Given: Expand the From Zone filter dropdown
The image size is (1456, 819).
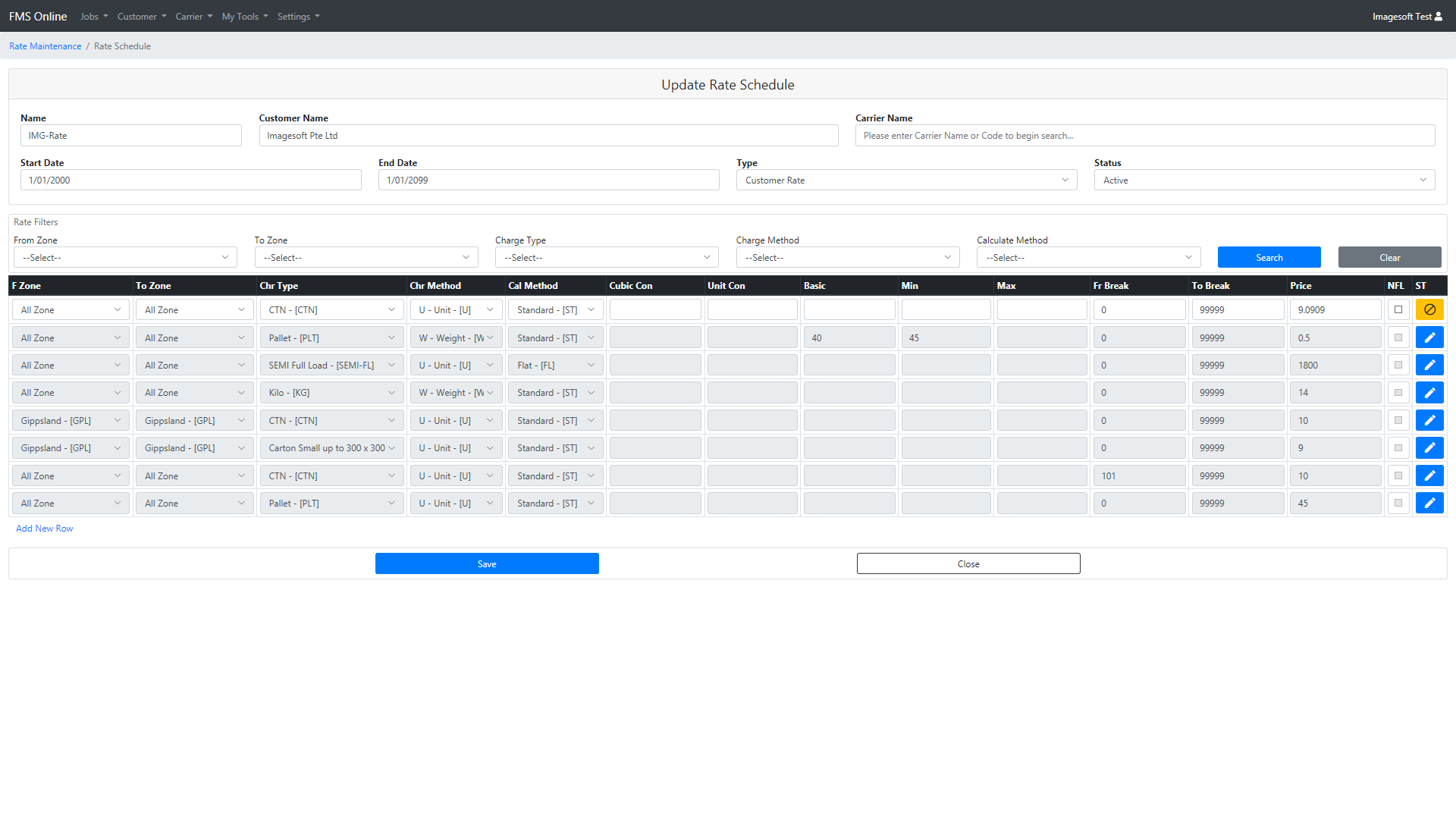Looking at the screenshot, I should pos(125,258).
